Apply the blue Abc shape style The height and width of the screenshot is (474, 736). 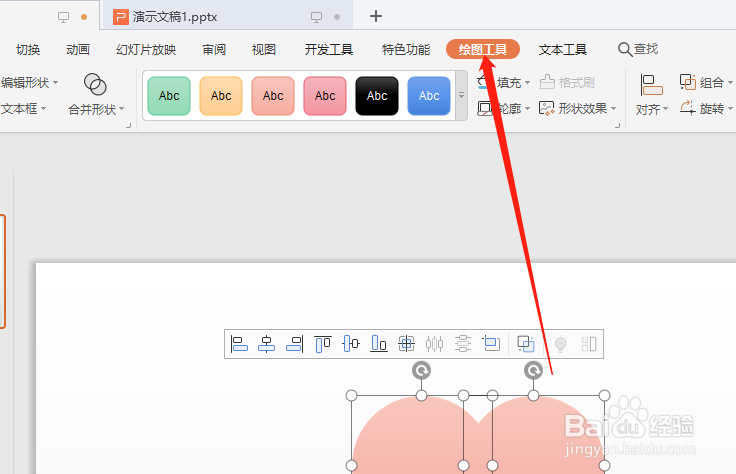coord(429,96)
